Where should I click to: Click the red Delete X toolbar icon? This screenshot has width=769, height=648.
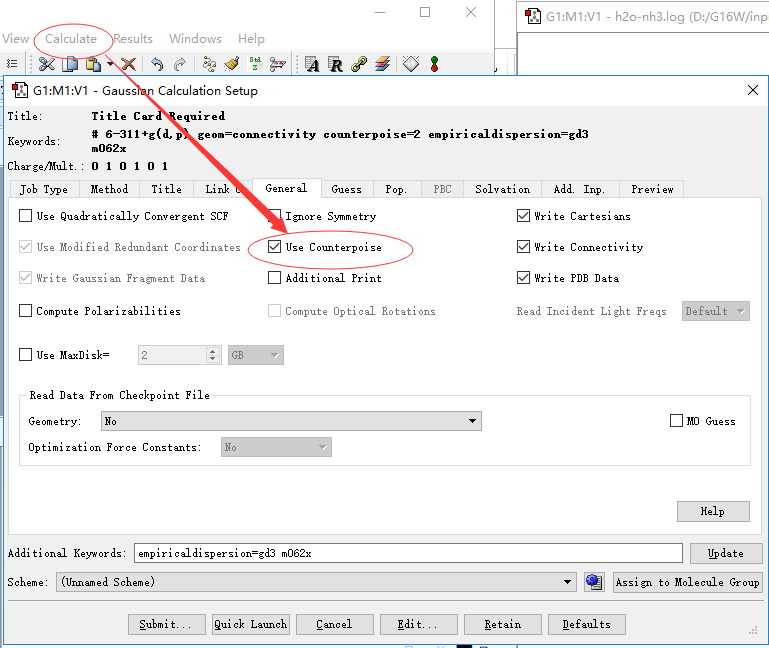pyautogui.click(x=128, y=64)
